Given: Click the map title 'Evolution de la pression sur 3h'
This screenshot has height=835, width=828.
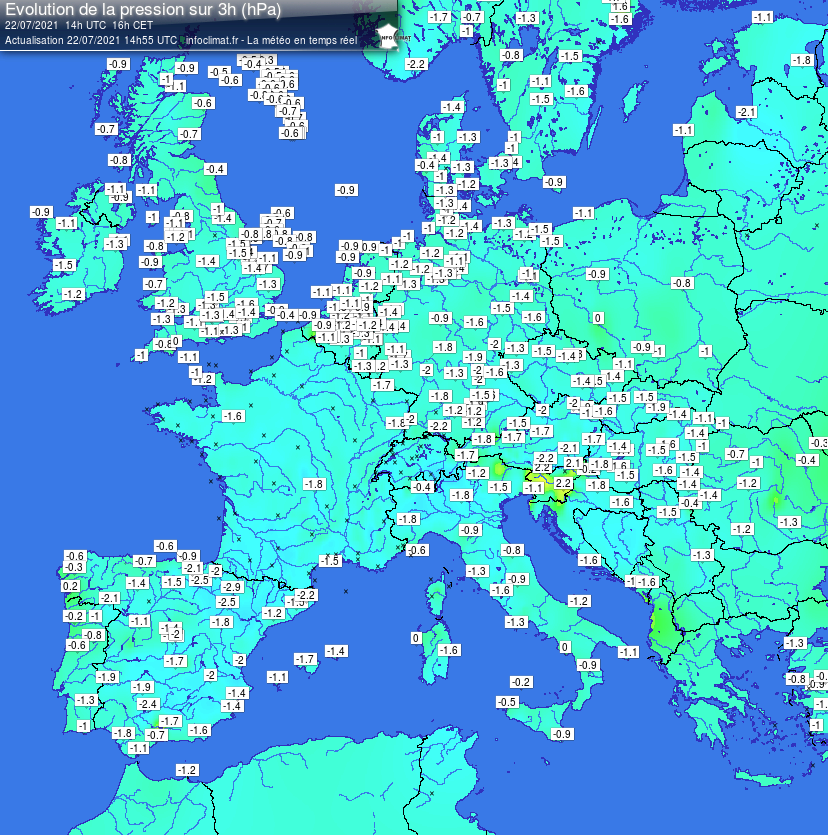Looking at the screenshot, I should (x=143, y=10).
